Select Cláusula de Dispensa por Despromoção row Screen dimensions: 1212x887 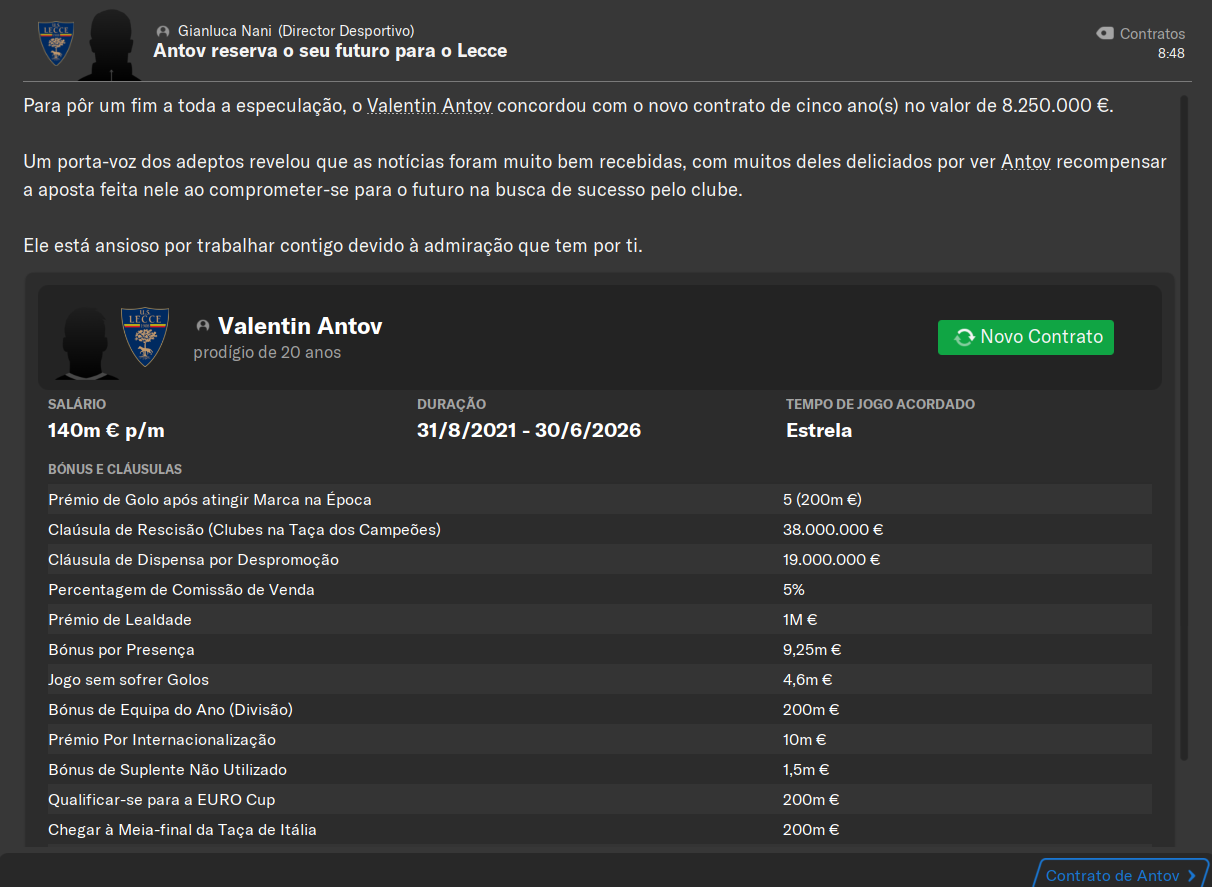click(x=600, y=559)
